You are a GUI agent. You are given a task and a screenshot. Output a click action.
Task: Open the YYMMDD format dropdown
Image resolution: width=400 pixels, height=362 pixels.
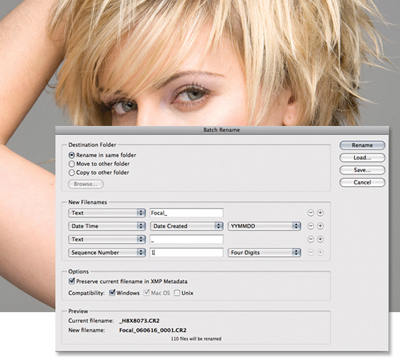point(264,226)
